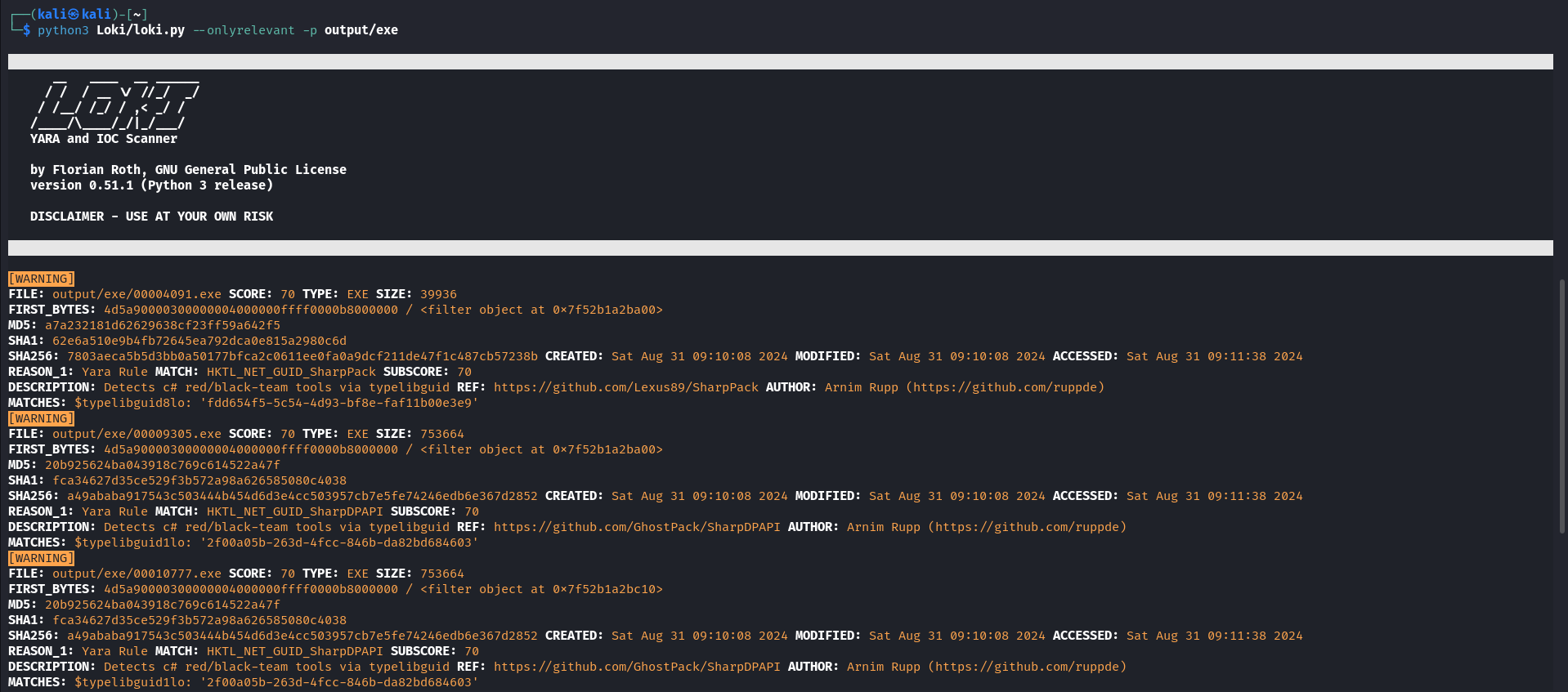Click the terminal scrollbar on the right edge
The width and height of the screenshot is (1568, 692).
[x=1562, y=406]
